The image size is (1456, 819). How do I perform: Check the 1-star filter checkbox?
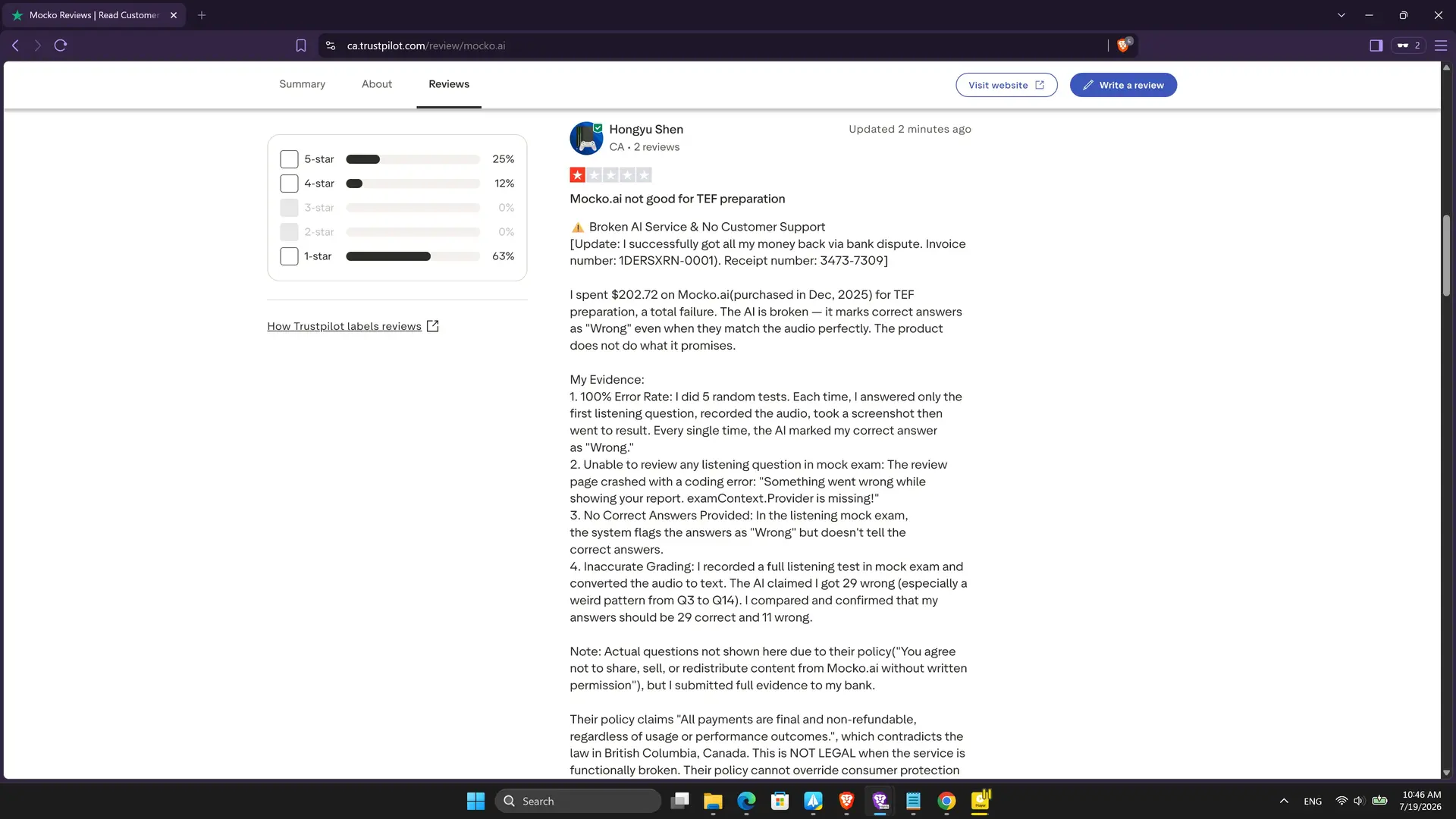[x=289, y=256]
